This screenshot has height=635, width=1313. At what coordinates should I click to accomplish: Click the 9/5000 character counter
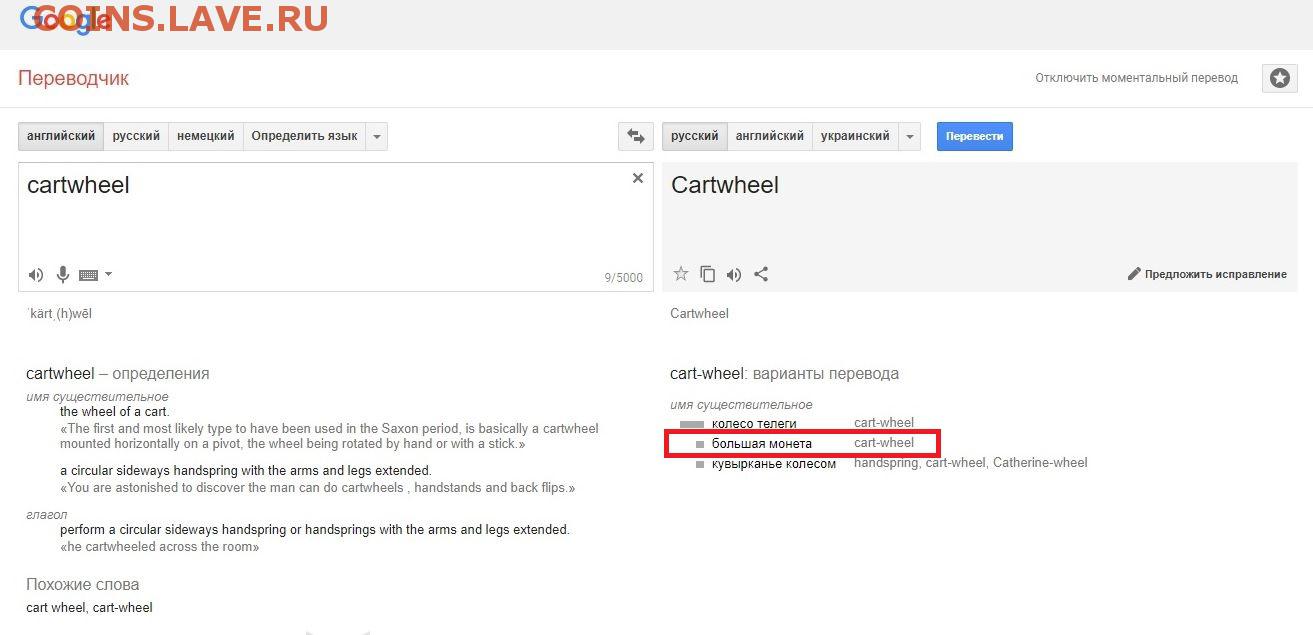pos(623,278)
